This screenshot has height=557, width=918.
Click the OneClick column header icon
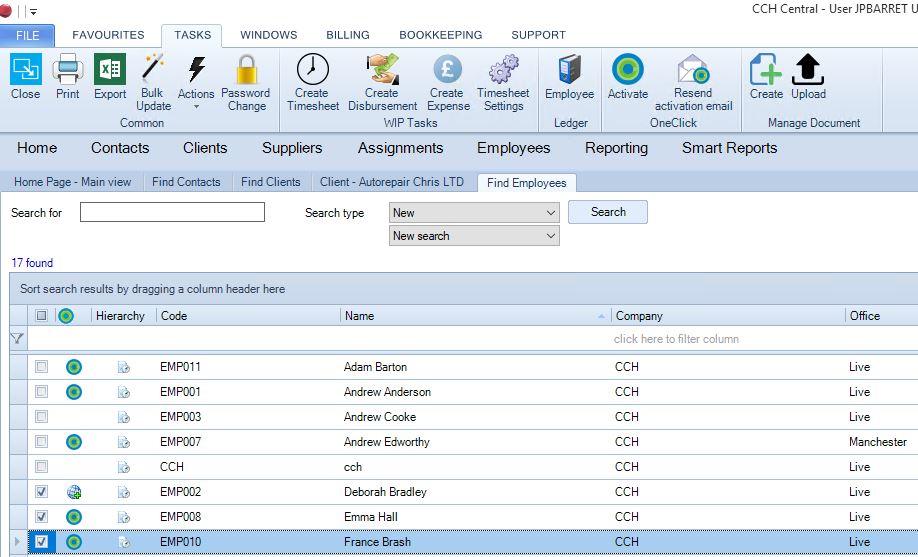point(66,316)
